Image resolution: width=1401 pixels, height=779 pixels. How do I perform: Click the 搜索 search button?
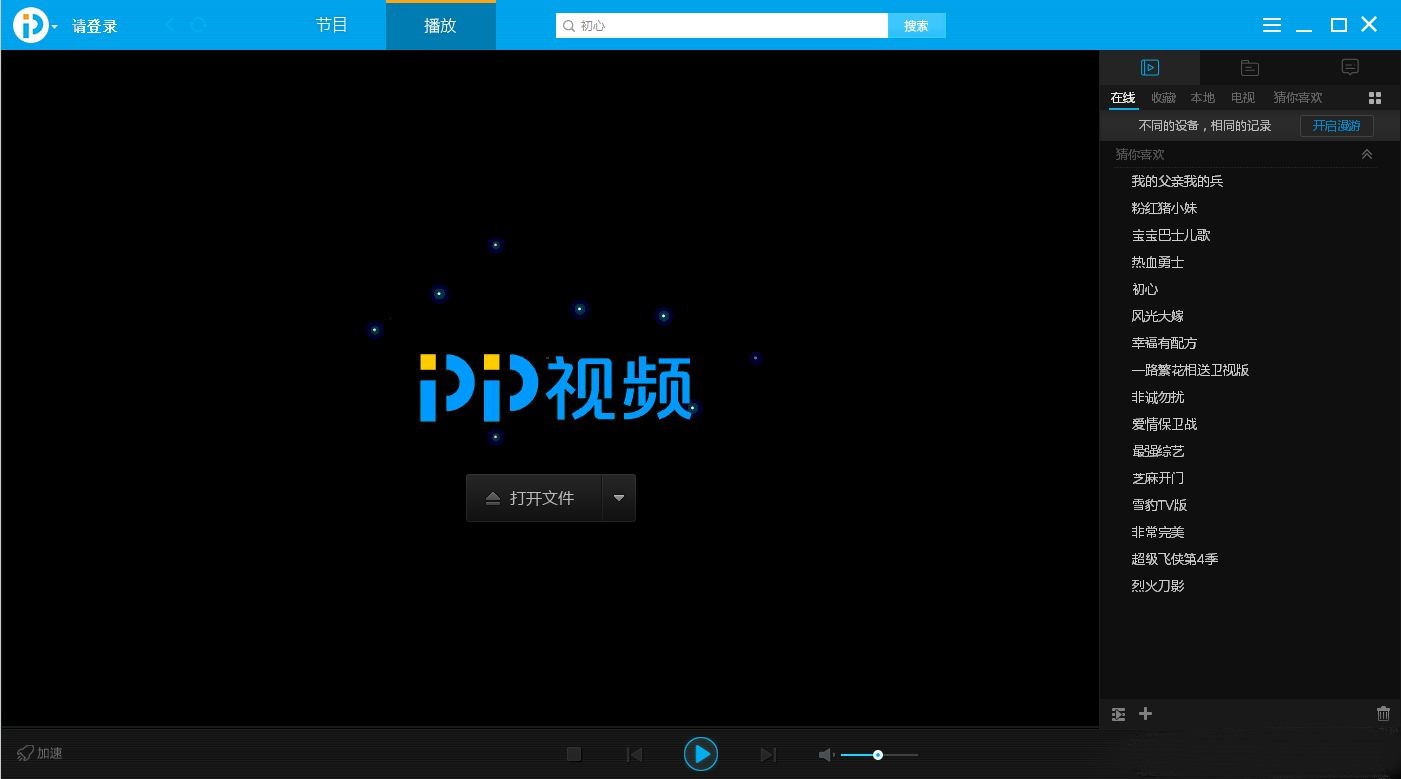tap(916, 26)
